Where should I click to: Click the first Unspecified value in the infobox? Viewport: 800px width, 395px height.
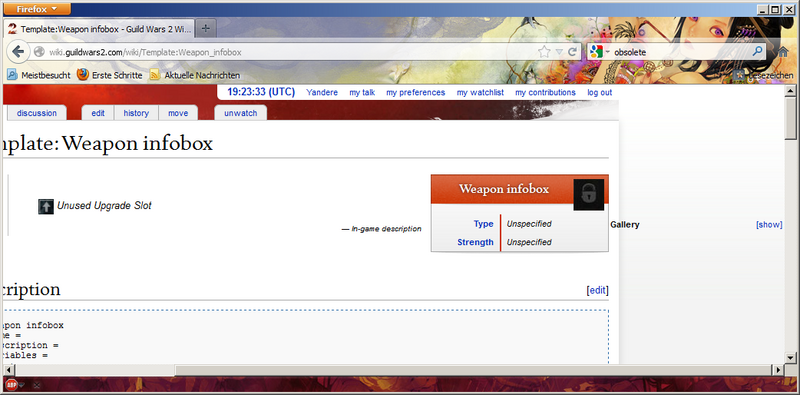pyautogui.click(x=529, y=224)
